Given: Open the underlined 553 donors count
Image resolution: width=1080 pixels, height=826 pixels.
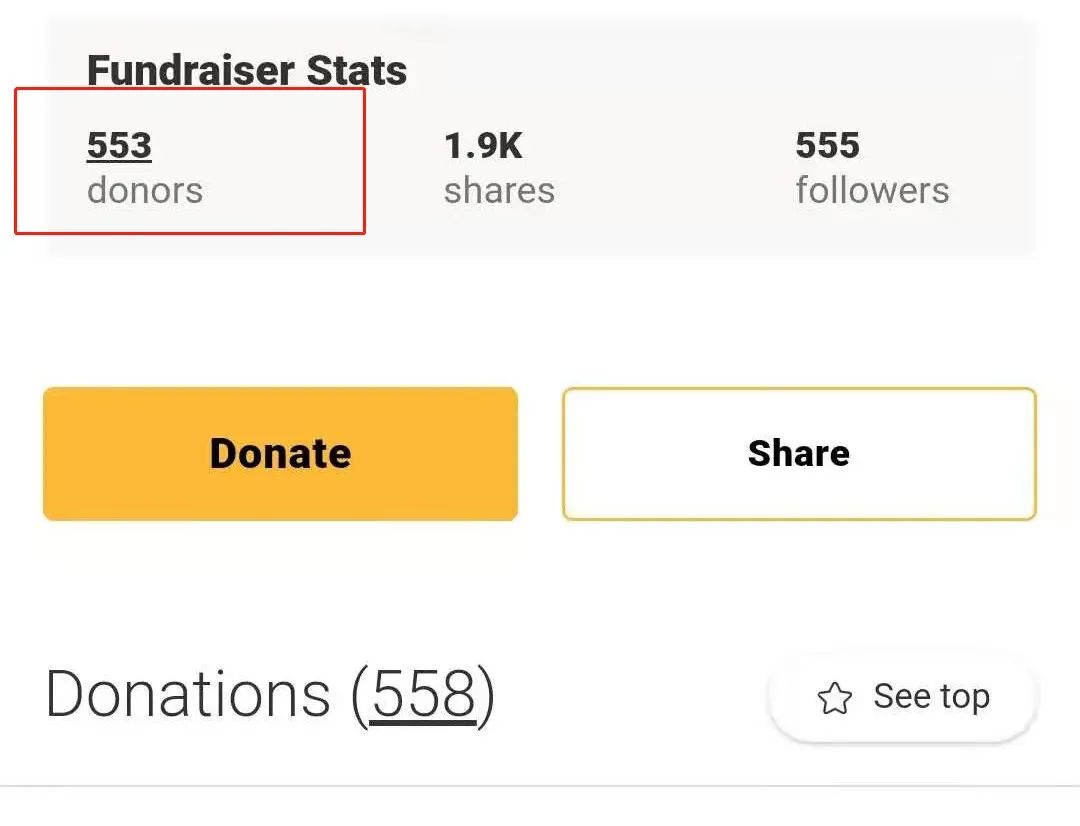Looking at the screenshot, I should 119,145.
